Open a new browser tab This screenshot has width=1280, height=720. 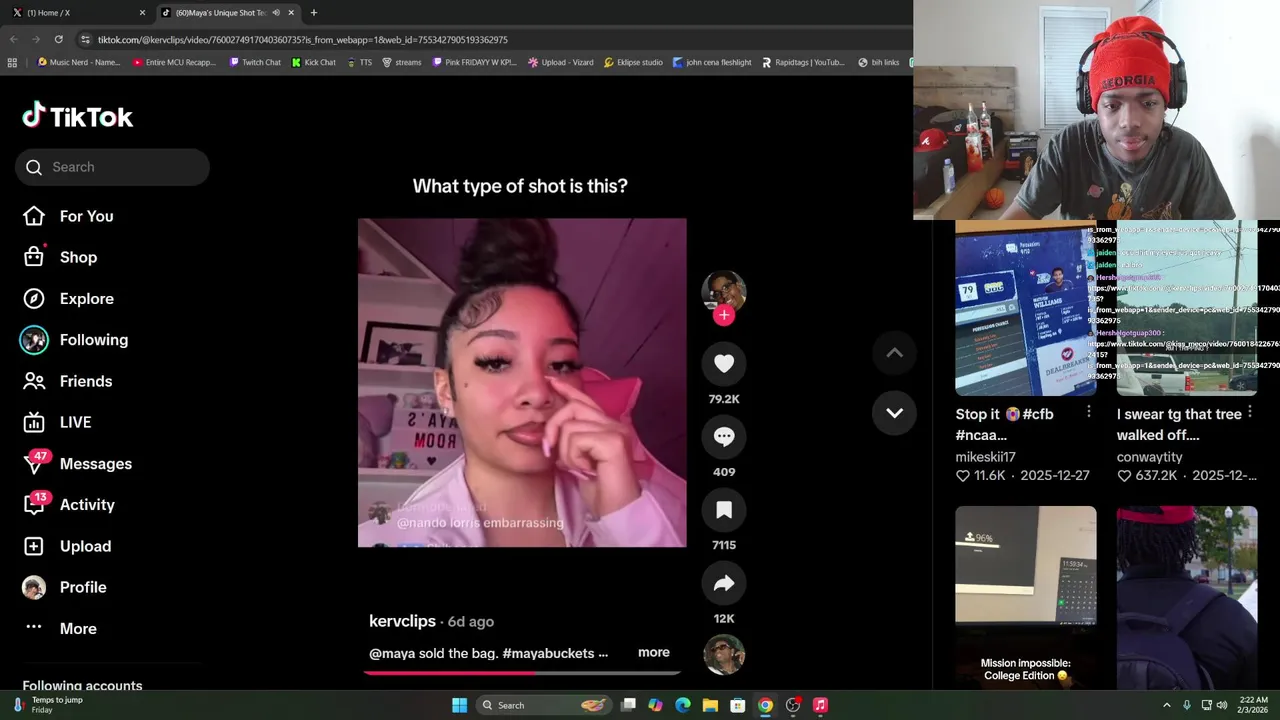tap(314, 13)
